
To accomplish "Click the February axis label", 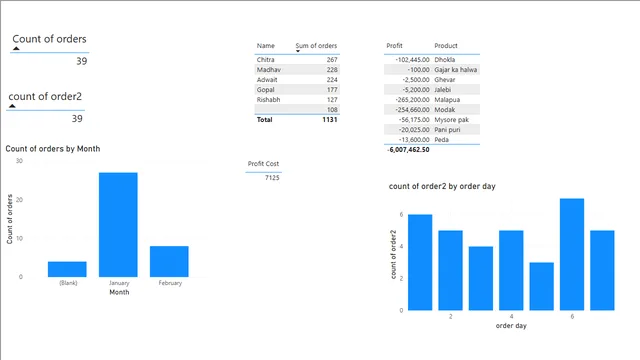I will click(170, 283).
